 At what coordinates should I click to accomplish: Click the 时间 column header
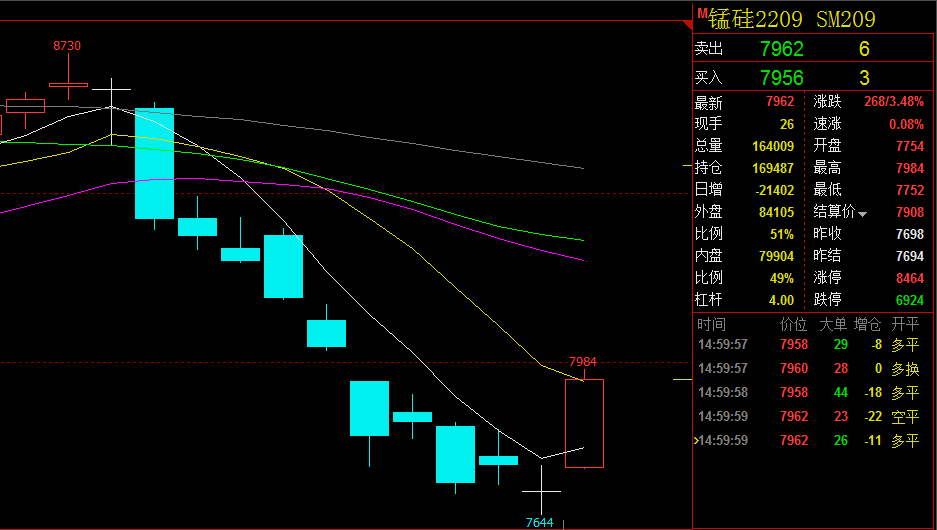tap(712, 324)
